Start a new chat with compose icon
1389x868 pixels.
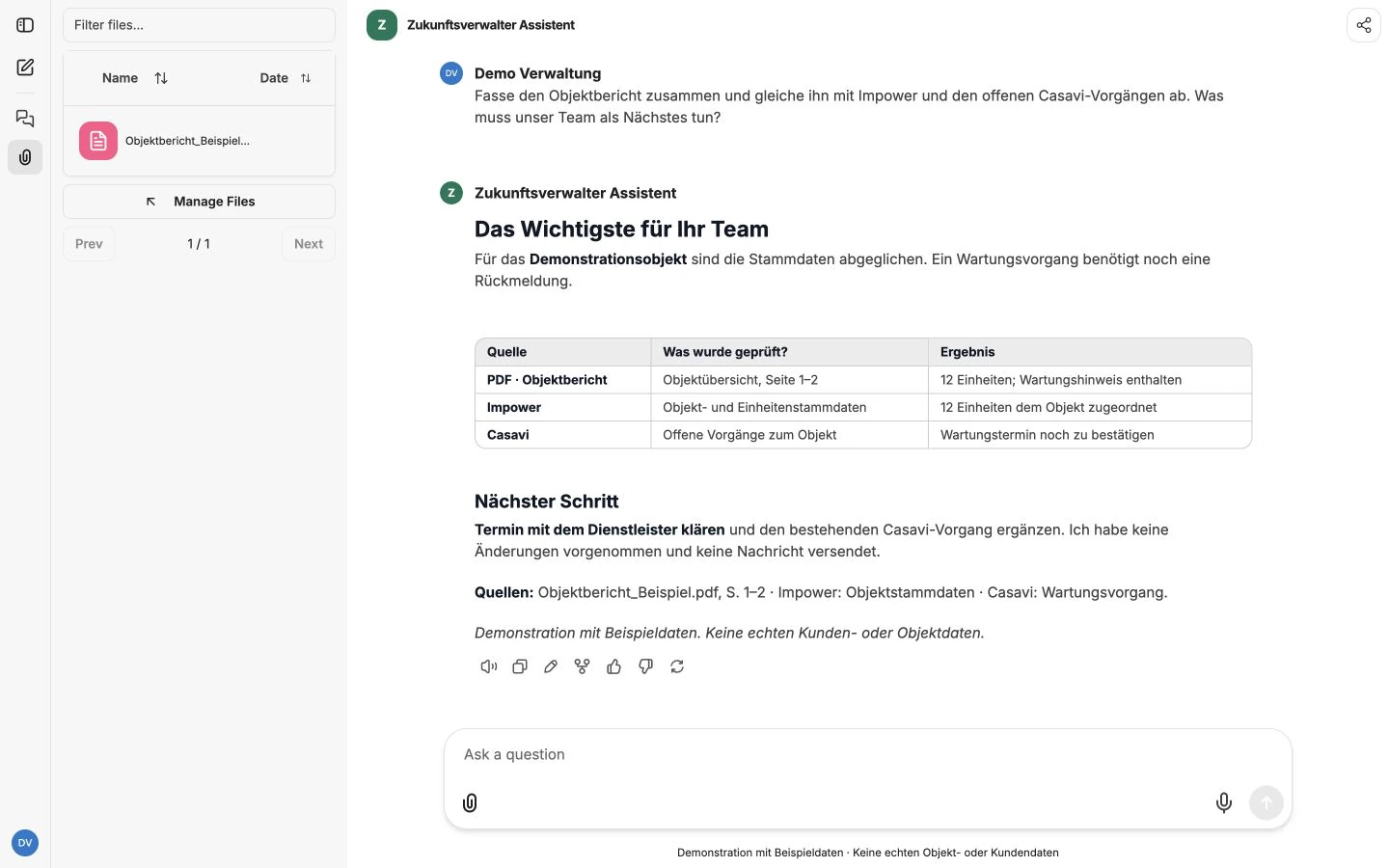(x=25, y=68)
